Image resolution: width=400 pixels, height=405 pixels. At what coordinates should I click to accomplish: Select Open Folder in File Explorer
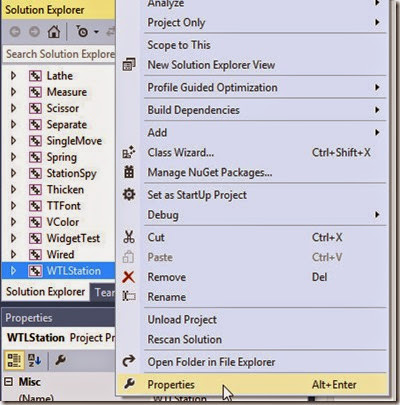pyautogui.click(x=253, y=362)
